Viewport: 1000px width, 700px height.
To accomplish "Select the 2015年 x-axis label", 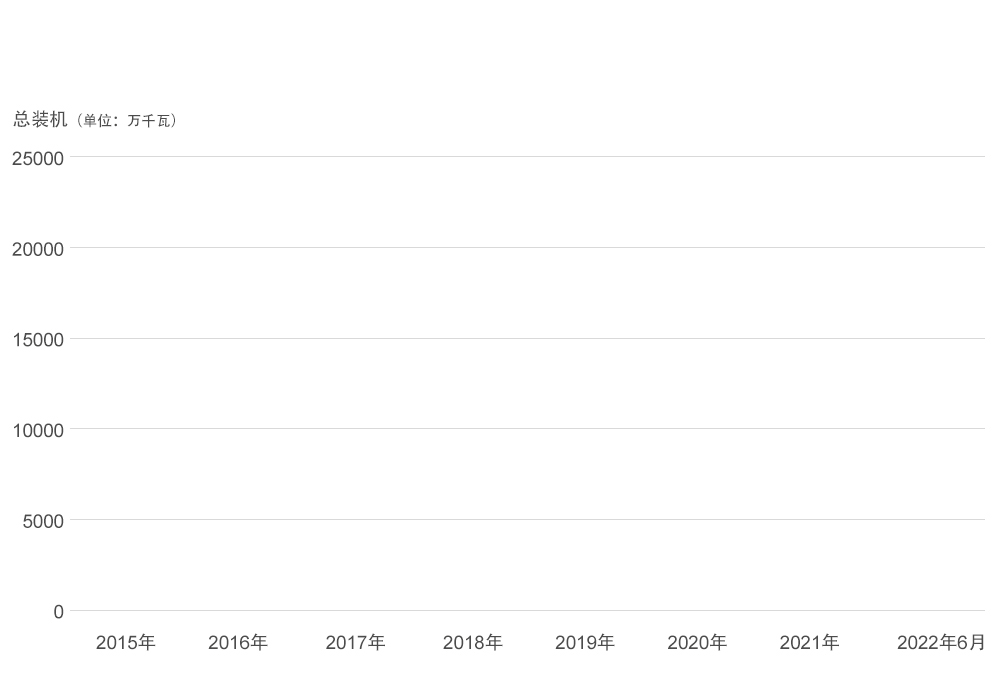I will pos(126,643).
